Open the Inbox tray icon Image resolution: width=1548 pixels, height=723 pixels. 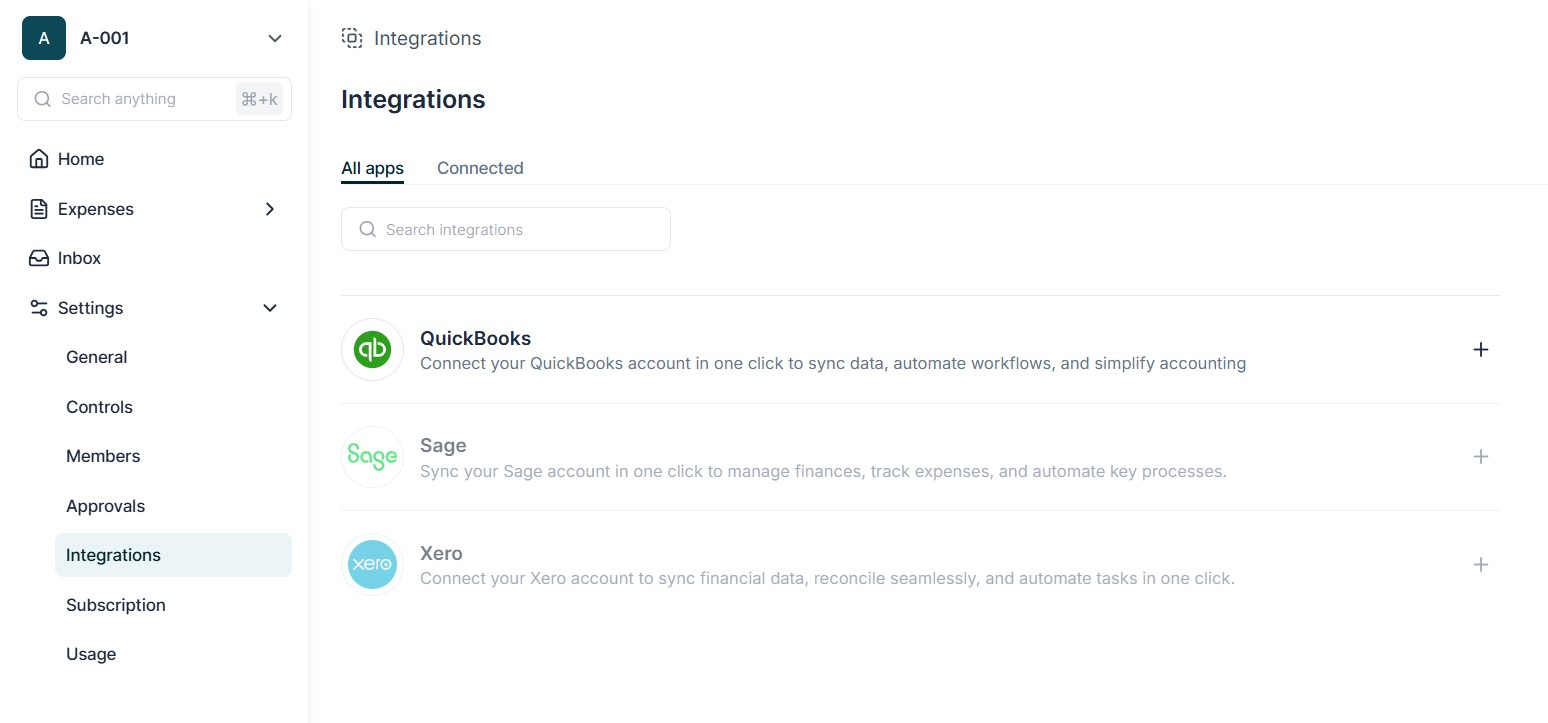pos(39,258)
